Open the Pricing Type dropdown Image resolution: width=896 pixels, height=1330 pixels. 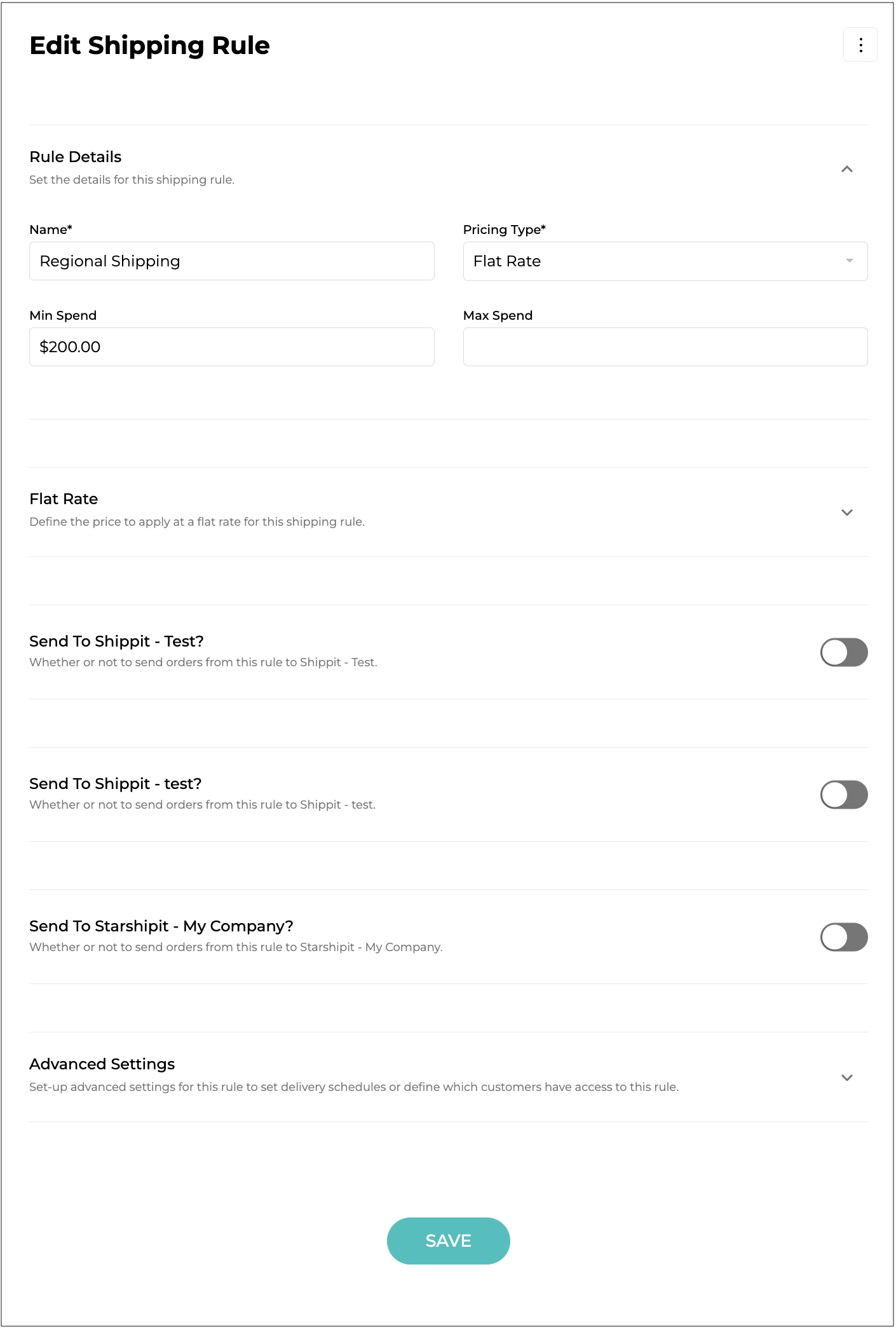(665, 261)
